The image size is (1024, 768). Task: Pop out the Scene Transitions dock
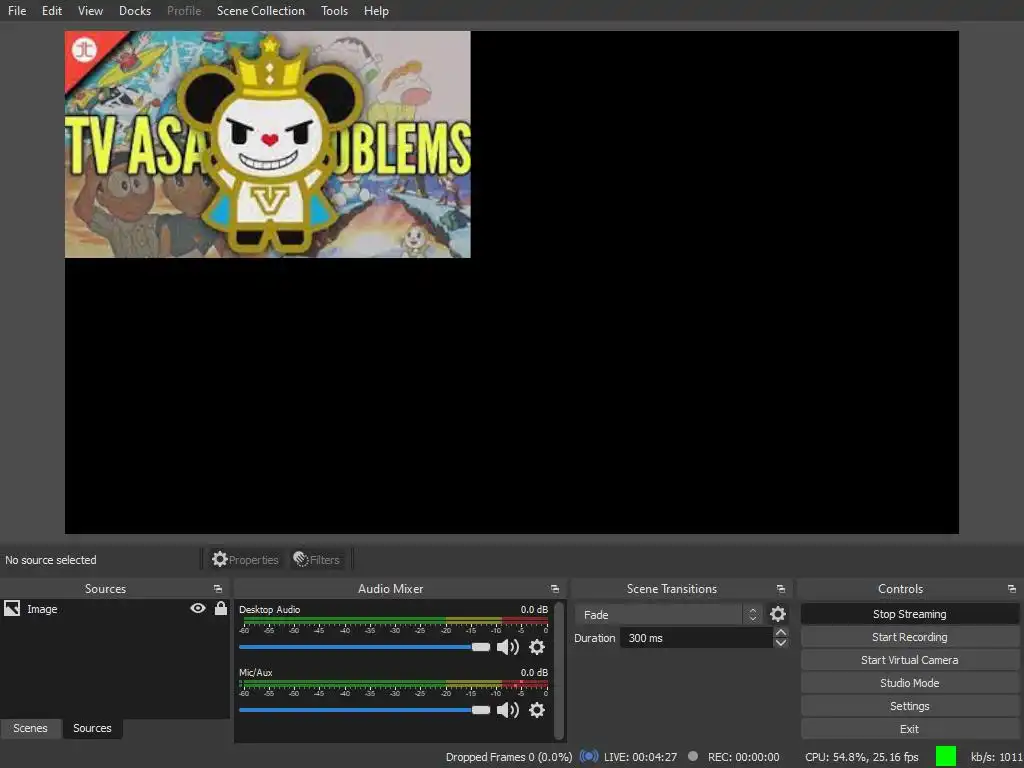tap(780, 589)
